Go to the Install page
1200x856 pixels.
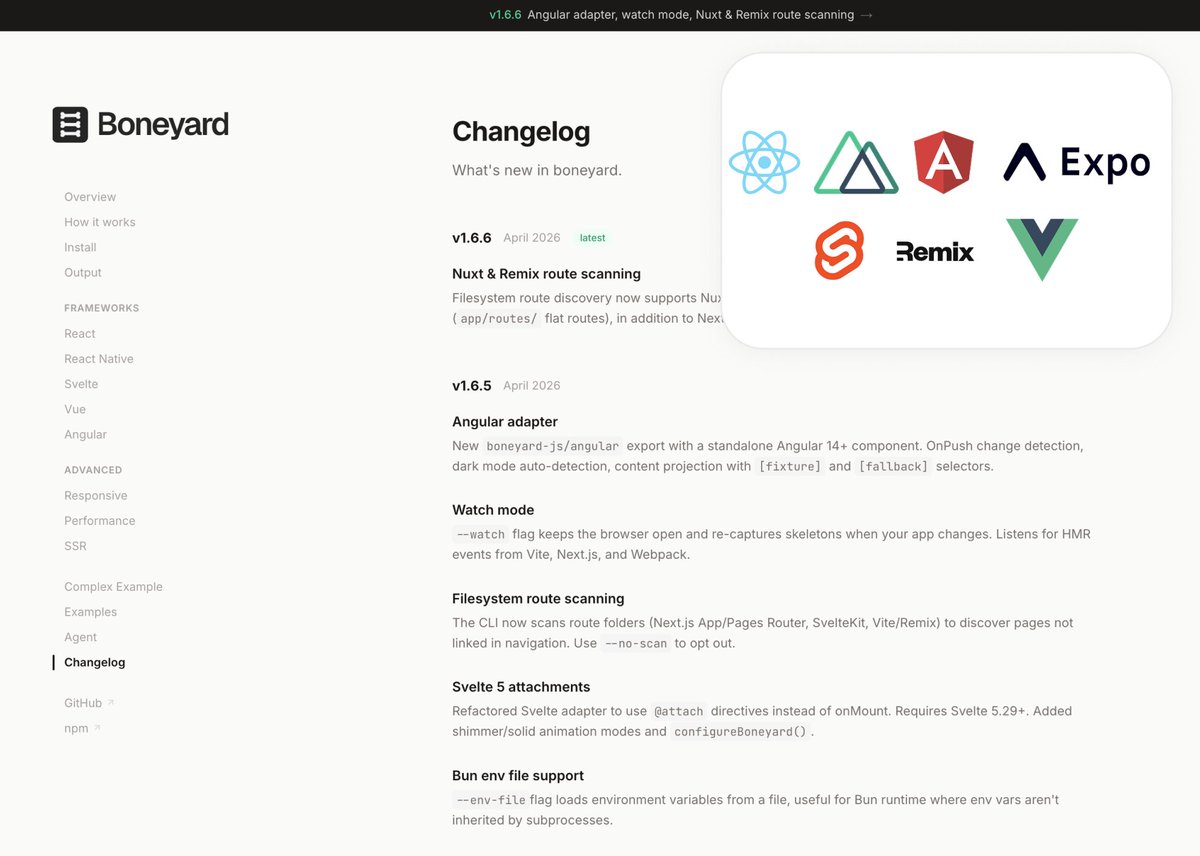[x=80, y=247]
